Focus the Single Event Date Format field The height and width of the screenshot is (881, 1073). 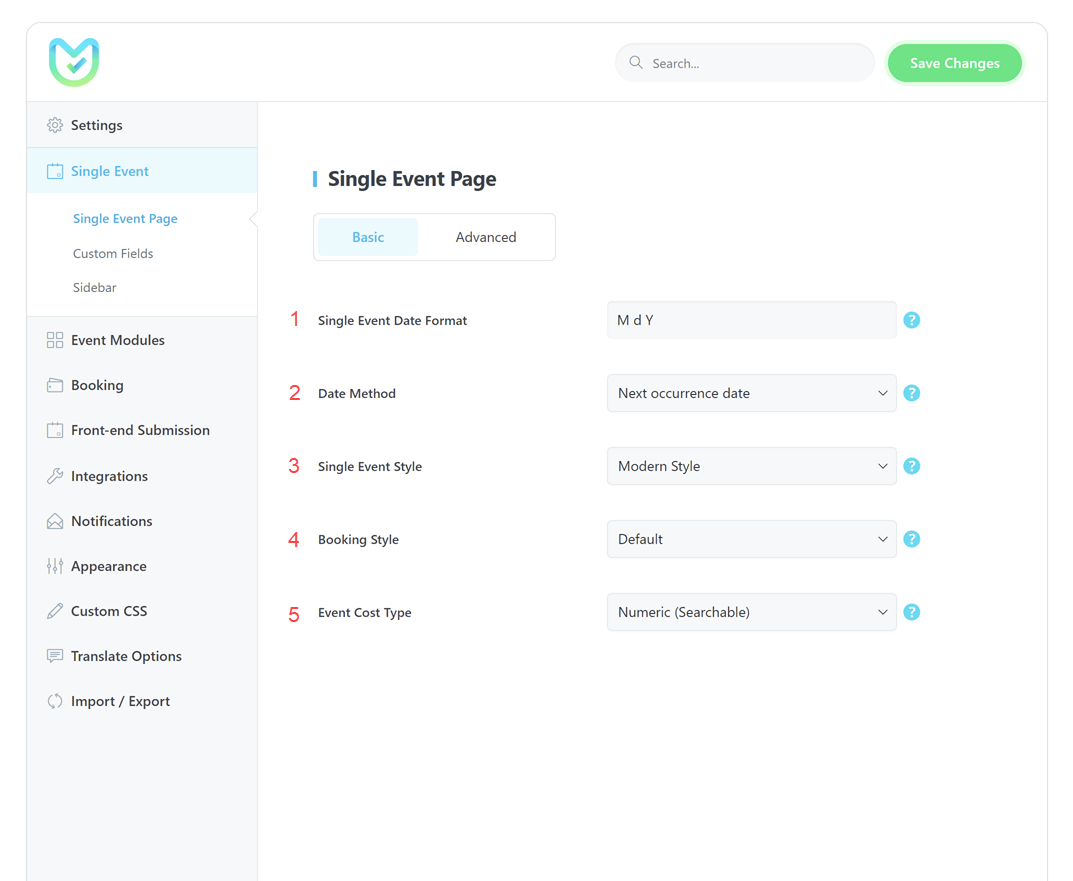751,320
